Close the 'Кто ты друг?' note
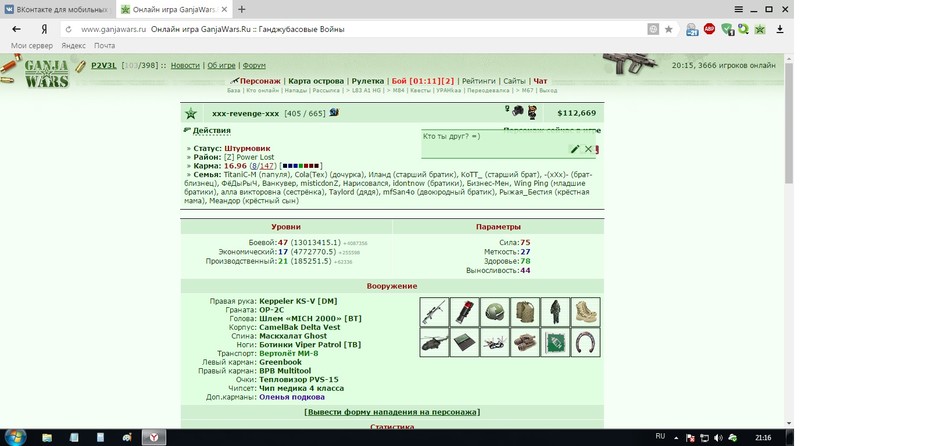930x446 pixels. (x=588, y=149)
